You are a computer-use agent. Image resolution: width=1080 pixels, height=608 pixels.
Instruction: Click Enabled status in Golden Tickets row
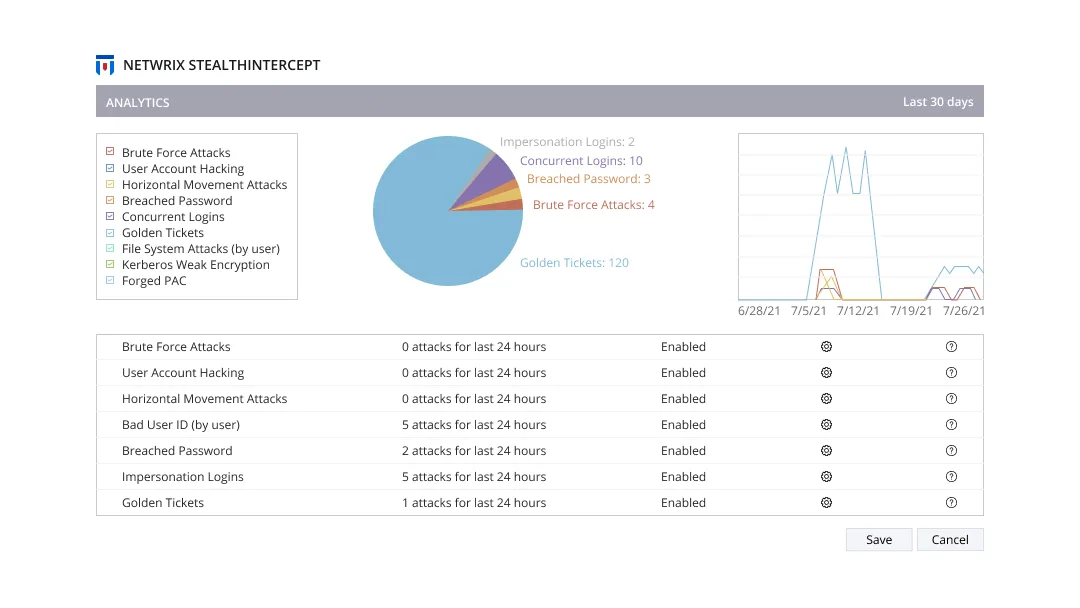tap(683, 503)
